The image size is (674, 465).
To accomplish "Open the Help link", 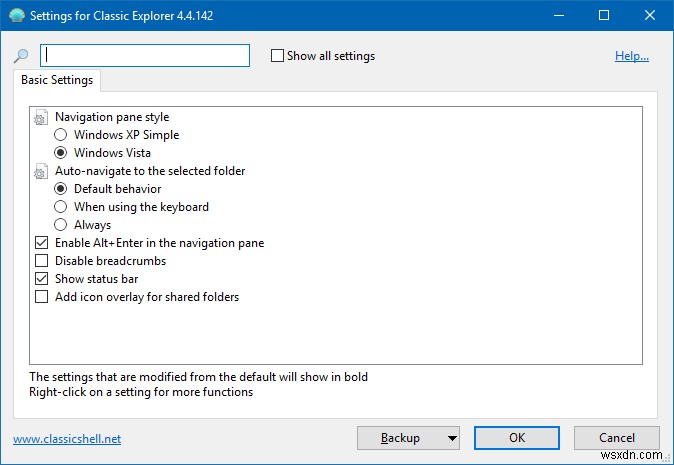I will coord(632,56).
